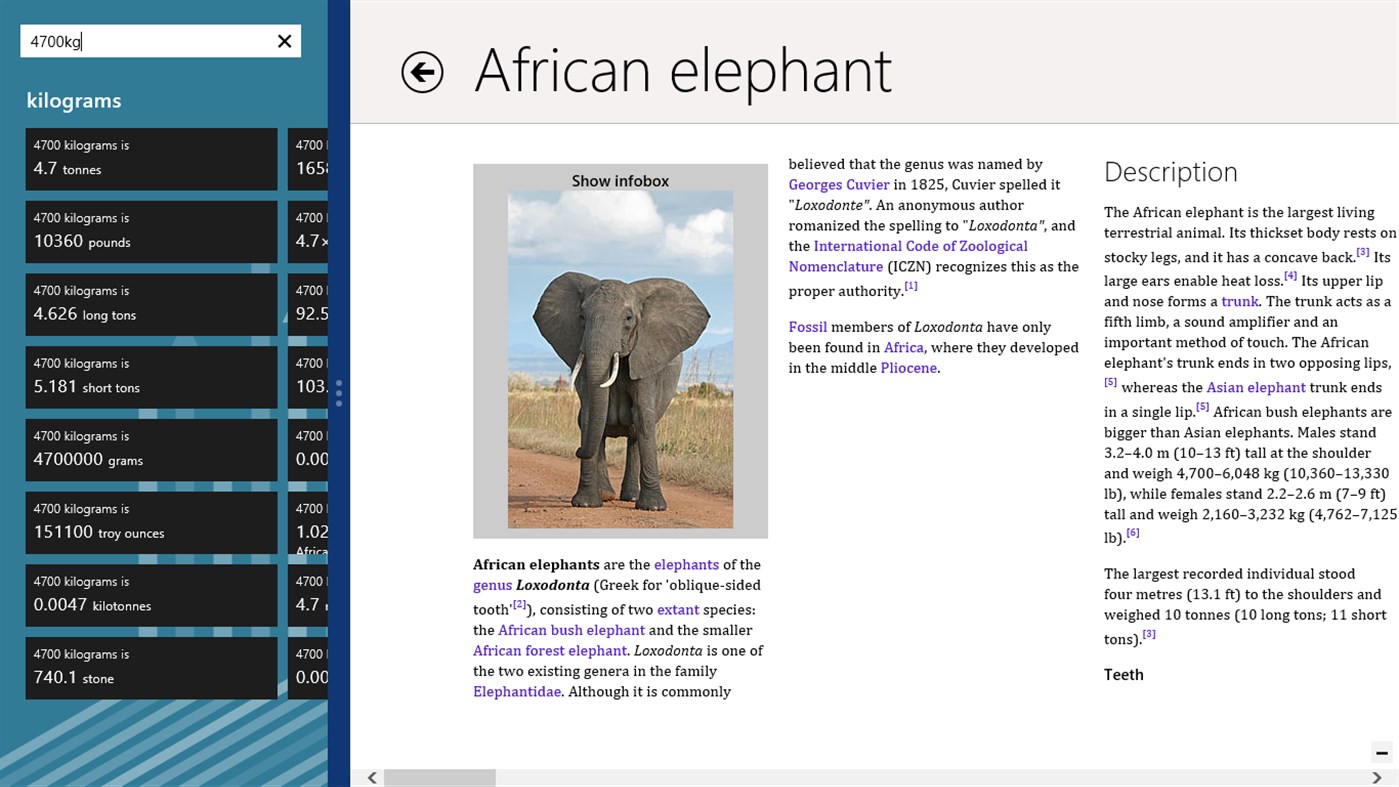
Task: Open the elephant photo thumbnail
Action: pyautogui.click(x=619, y=360)
